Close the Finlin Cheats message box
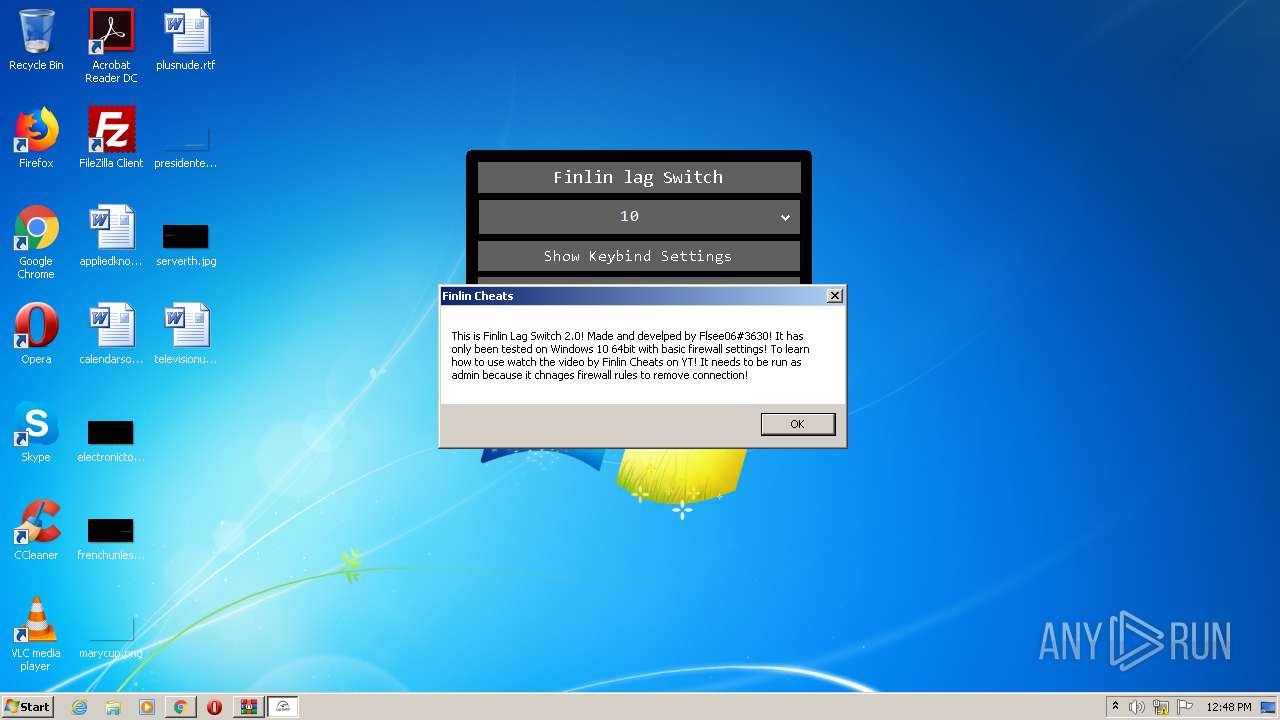Screen dimensions: 1280x720 pos(835,296)
